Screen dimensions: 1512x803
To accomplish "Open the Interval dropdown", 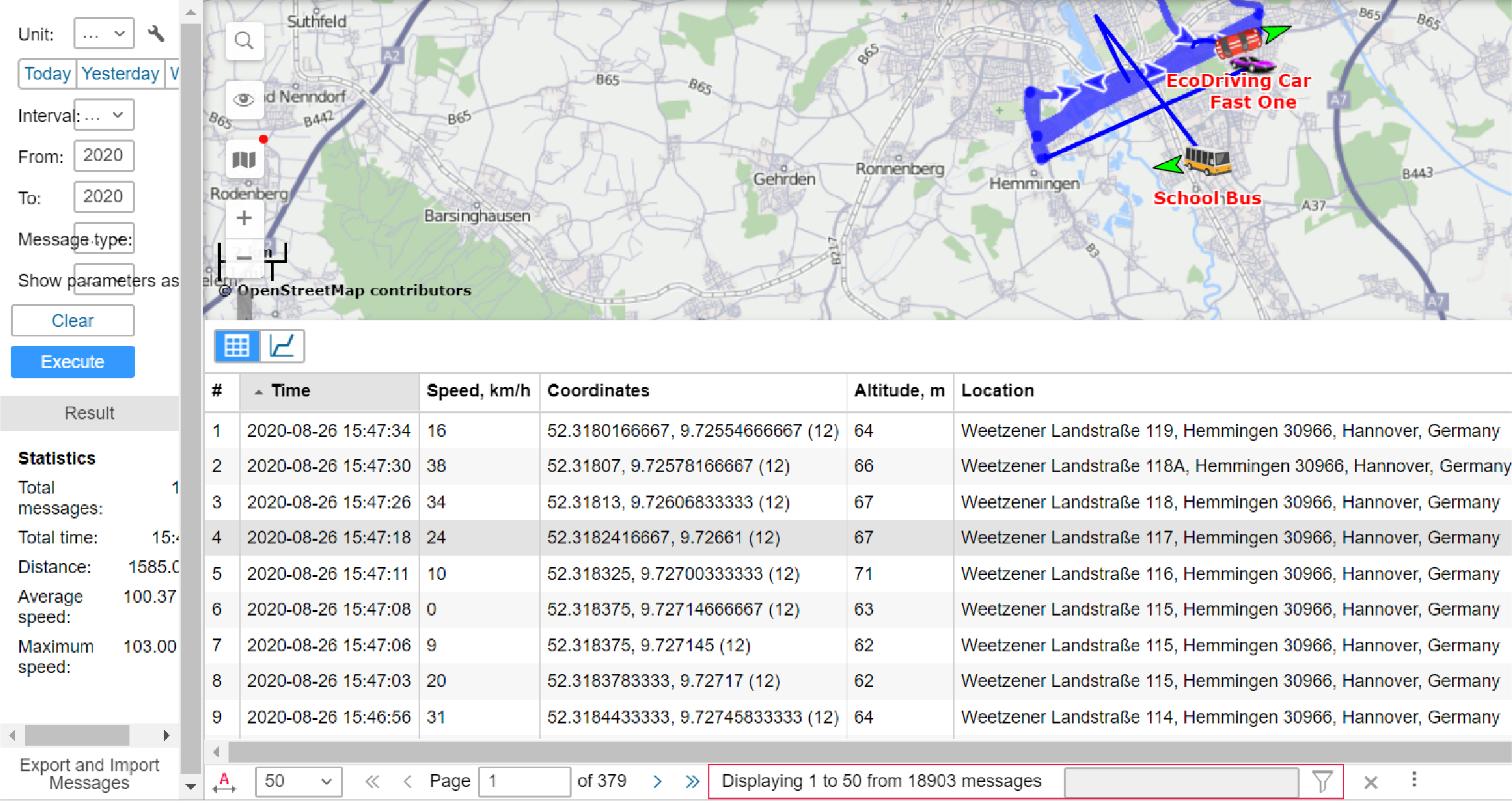I will (x=104, y=115).
